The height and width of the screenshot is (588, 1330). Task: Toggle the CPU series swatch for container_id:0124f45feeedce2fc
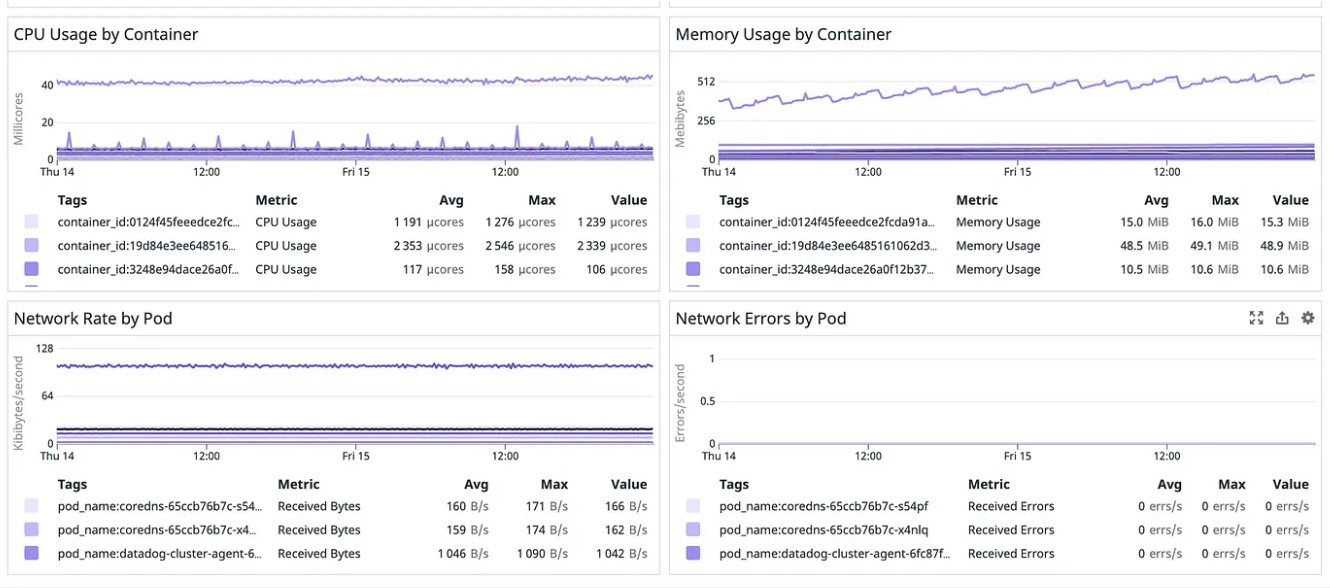click(30, 221)
